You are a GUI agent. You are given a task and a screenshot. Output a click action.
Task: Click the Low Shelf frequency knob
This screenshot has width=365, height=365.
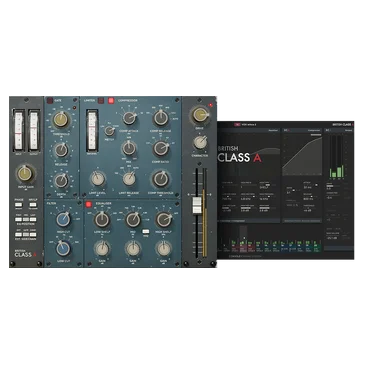click(x=102, y=220)
